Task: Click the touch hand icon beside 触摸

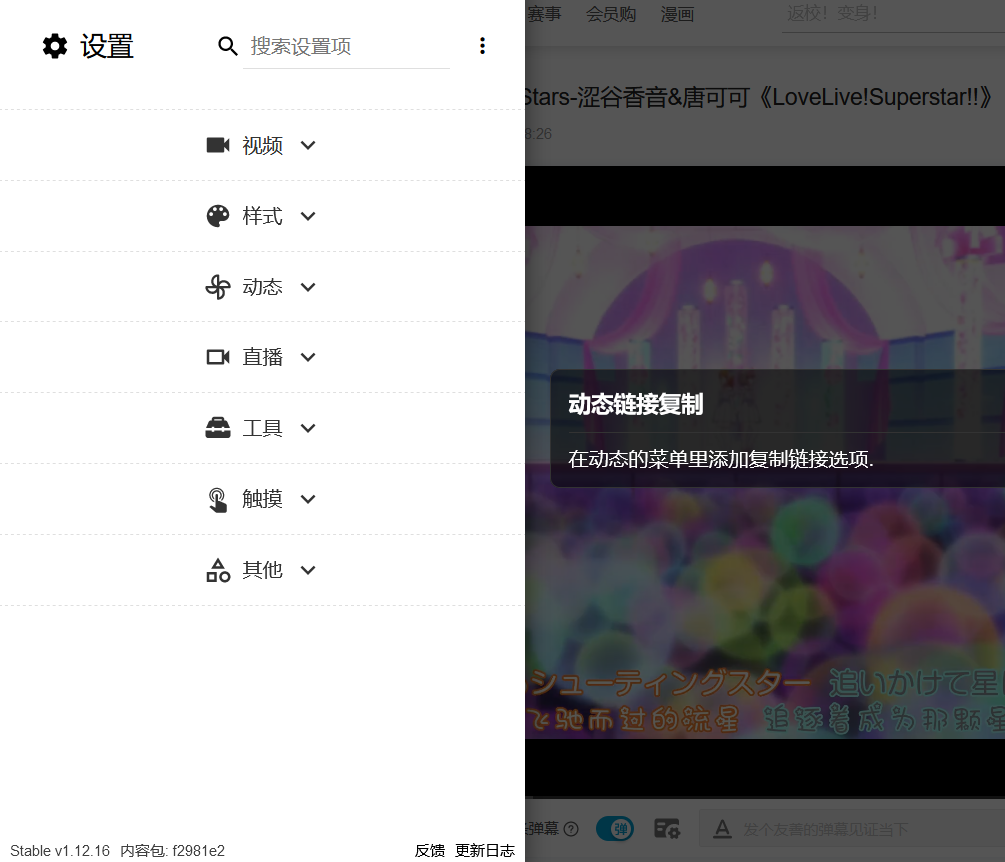Action: pos(218,499)
